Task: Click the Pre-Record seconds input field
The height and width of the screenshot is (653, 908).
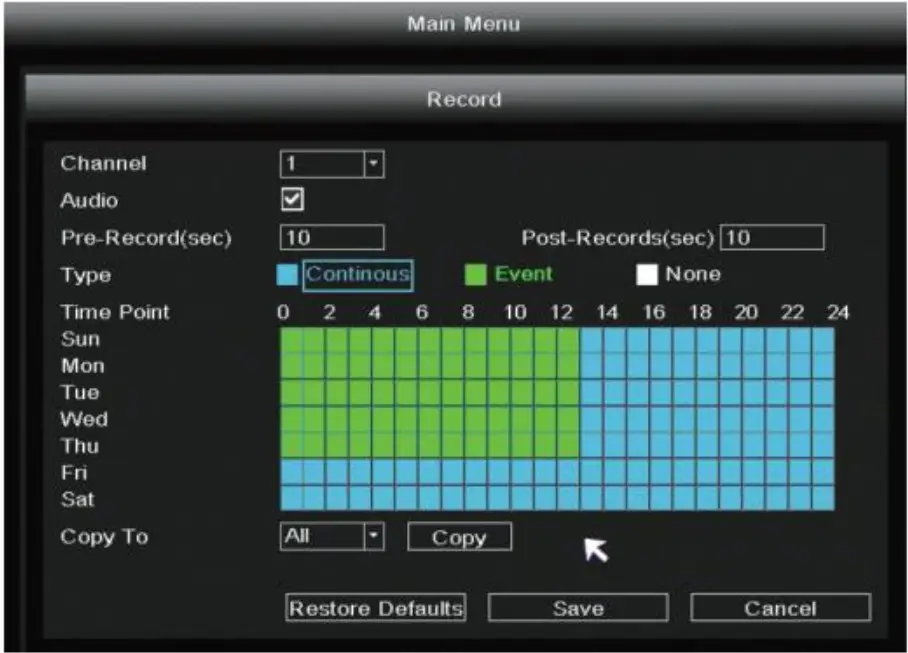Action: point(330,236)
